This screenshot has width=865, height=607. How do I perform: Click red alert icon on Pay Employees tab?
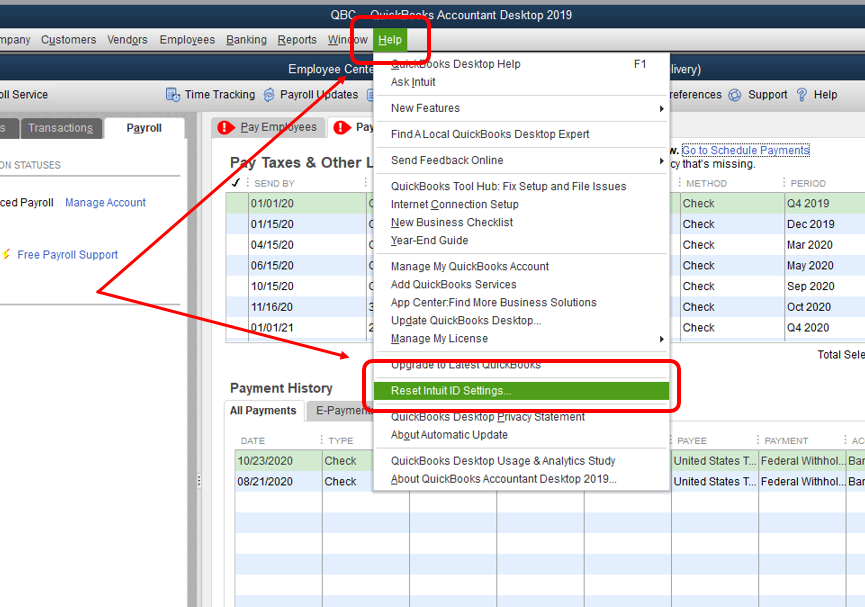pos(226,127)
